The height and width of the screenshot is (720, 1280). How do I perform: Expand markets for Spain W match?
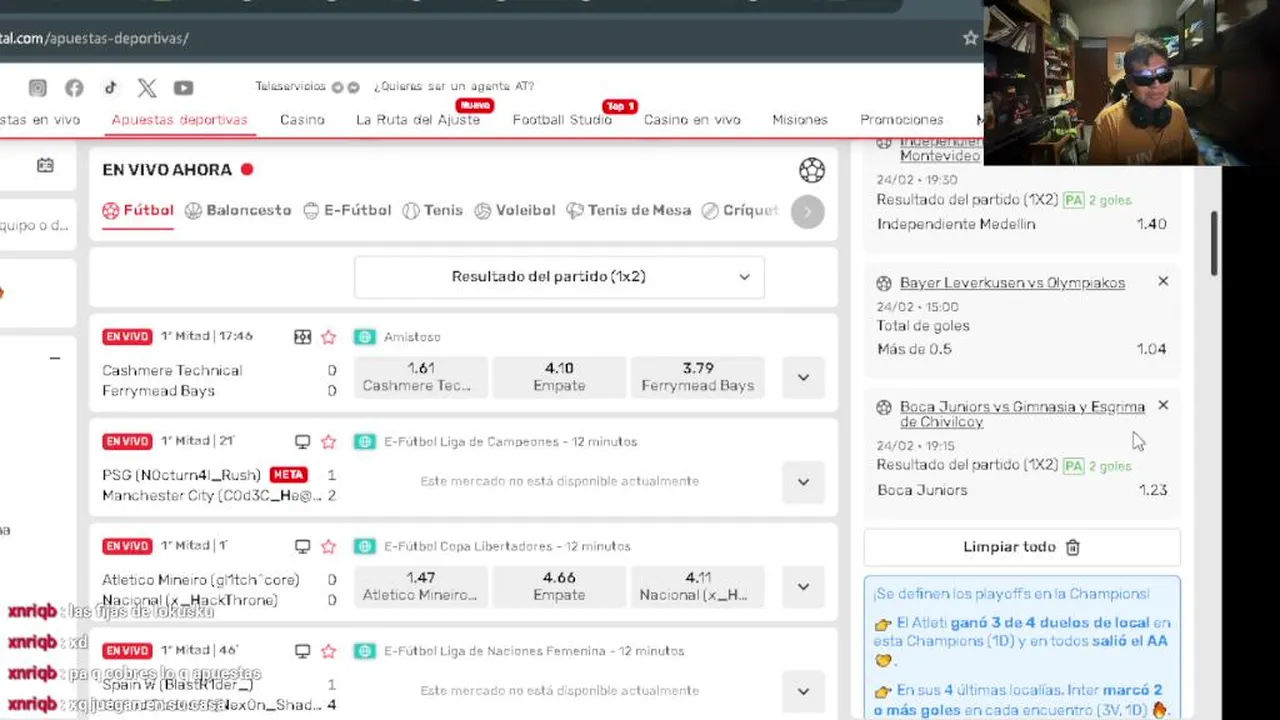point(803,691)
